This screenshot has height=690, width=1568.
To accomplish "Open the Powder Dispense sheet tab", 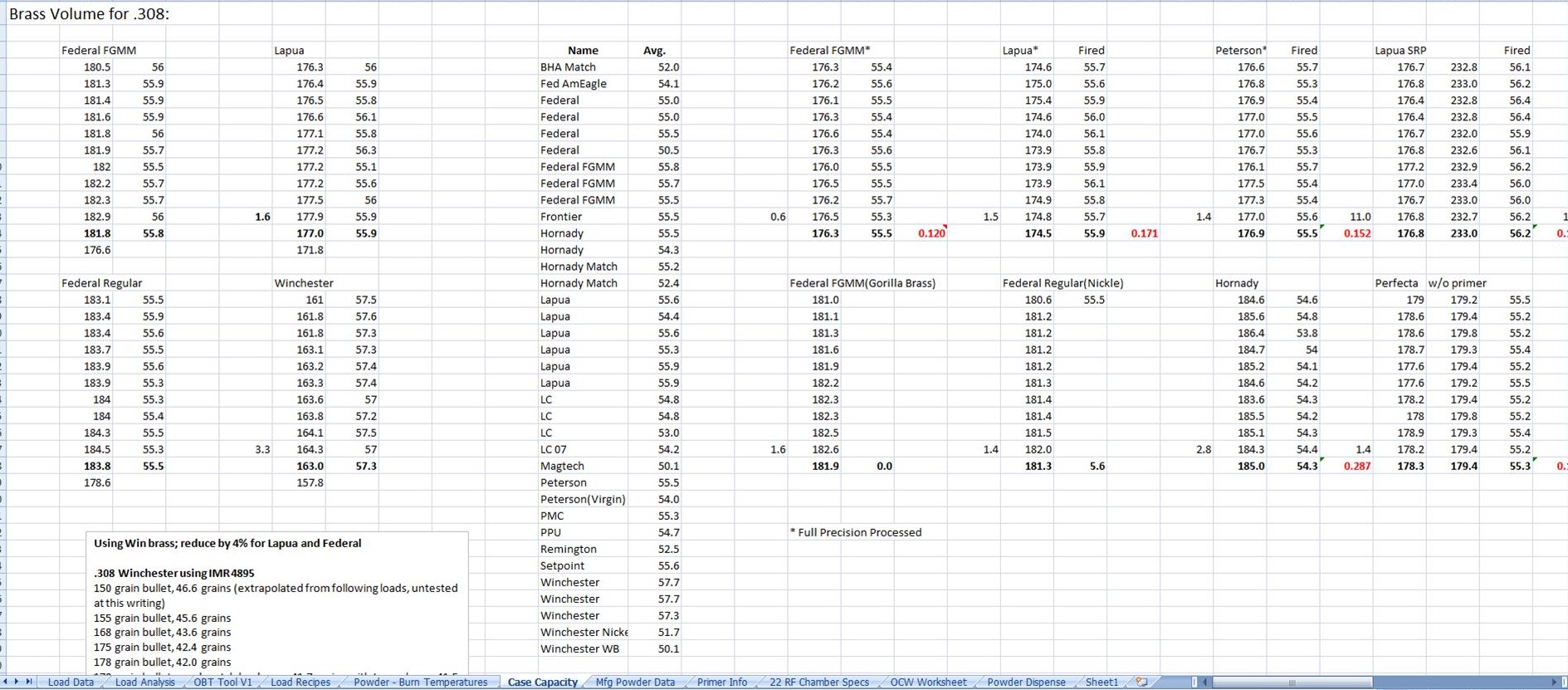I will (1026, 683).
